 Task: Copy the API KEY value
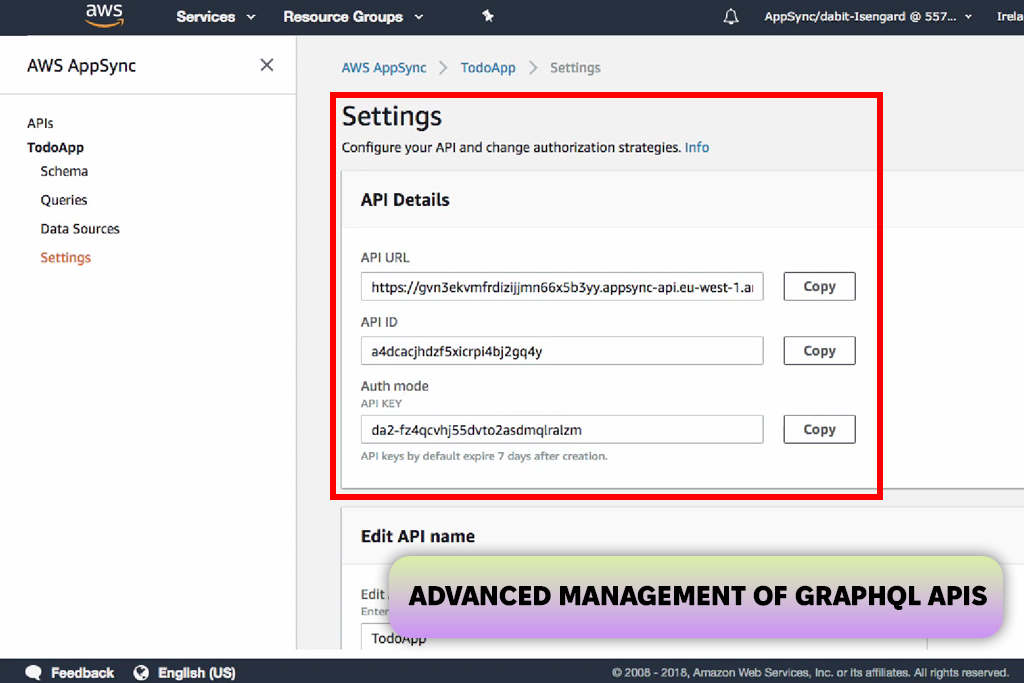tap(819, 429)
